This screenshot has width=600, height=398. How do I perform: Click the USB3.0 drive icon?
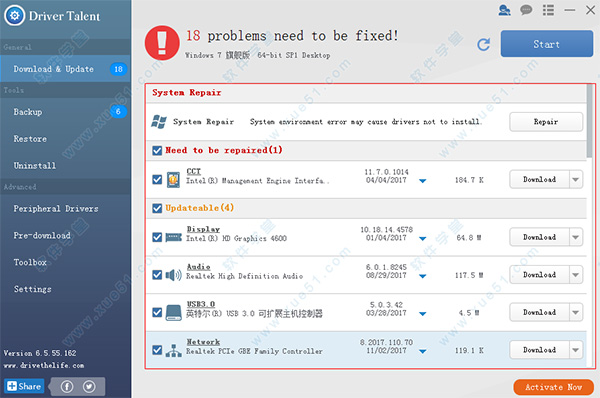pyautogui.click(x=173, y=313)
